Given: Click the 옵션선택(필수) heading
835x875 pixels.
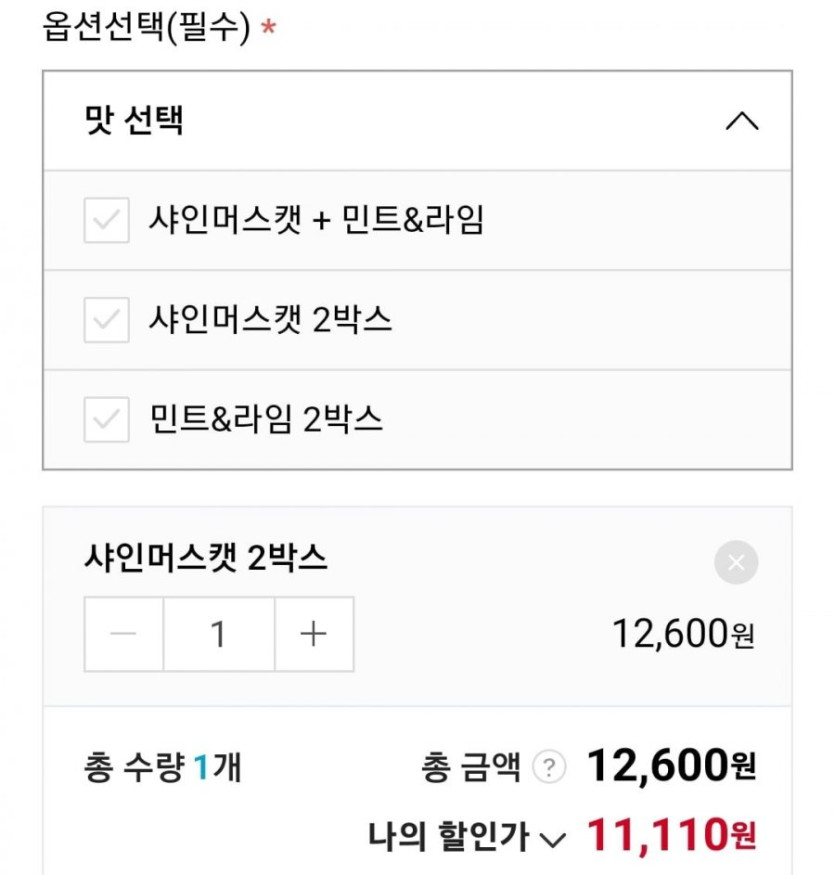Looking at the screenshot, I should coord(146,27).
